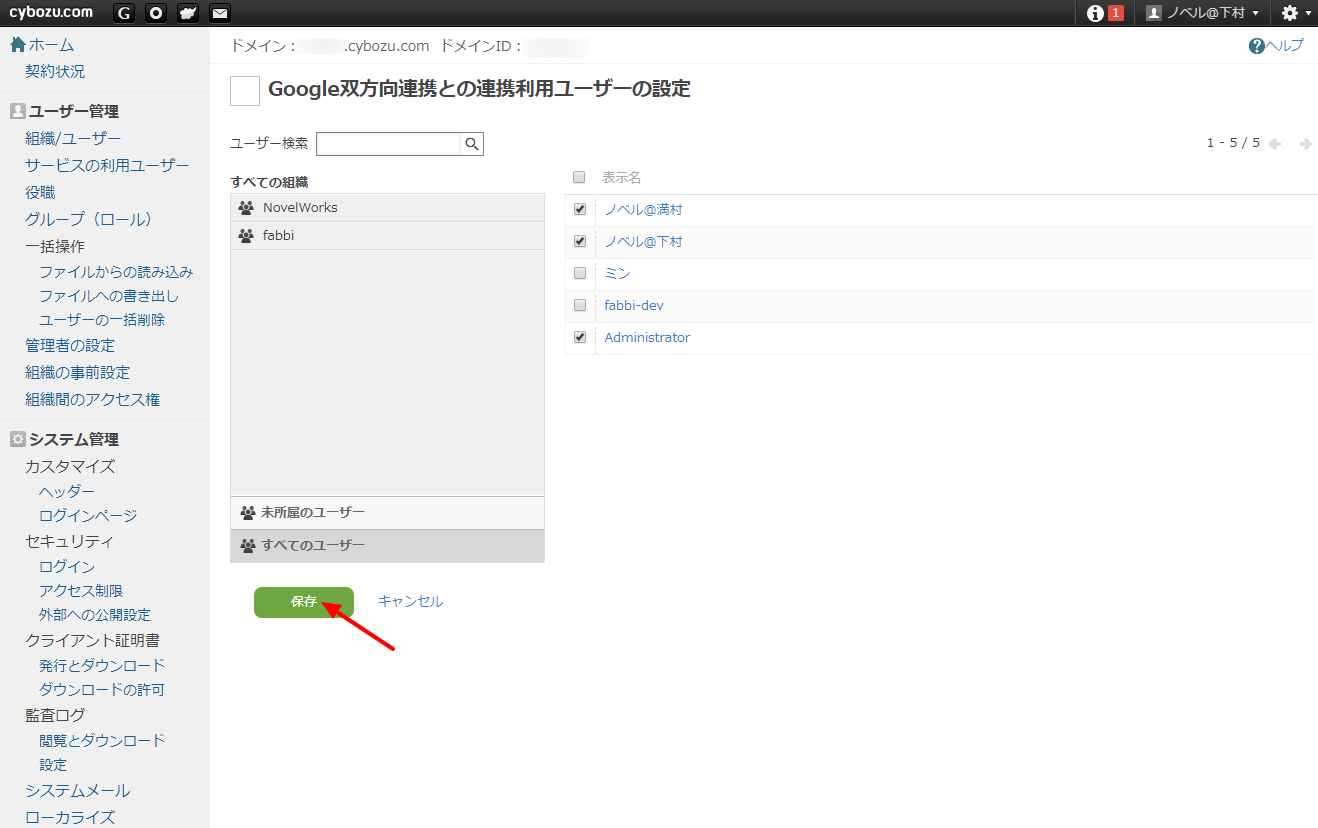The image size is (1318, 828).
Task: Select the fabbi organization
Action: pyautogui.click(x=387, y=236)
